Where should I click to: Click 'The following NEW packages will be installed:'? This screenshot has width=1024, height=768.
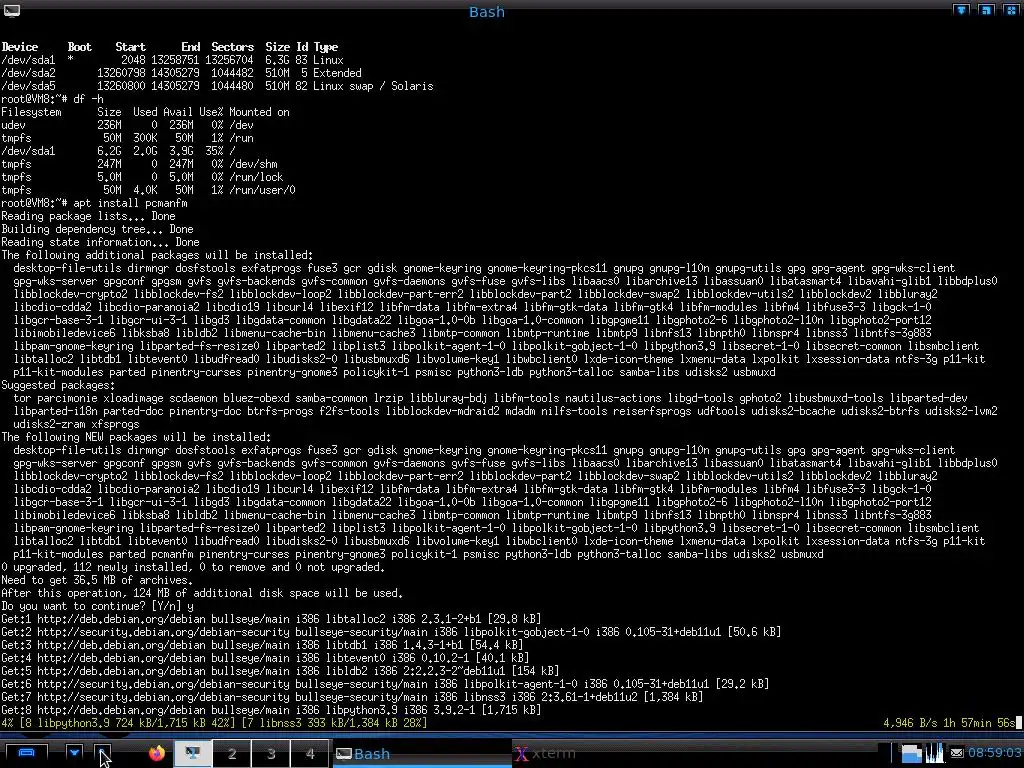(x=136, y=437)
